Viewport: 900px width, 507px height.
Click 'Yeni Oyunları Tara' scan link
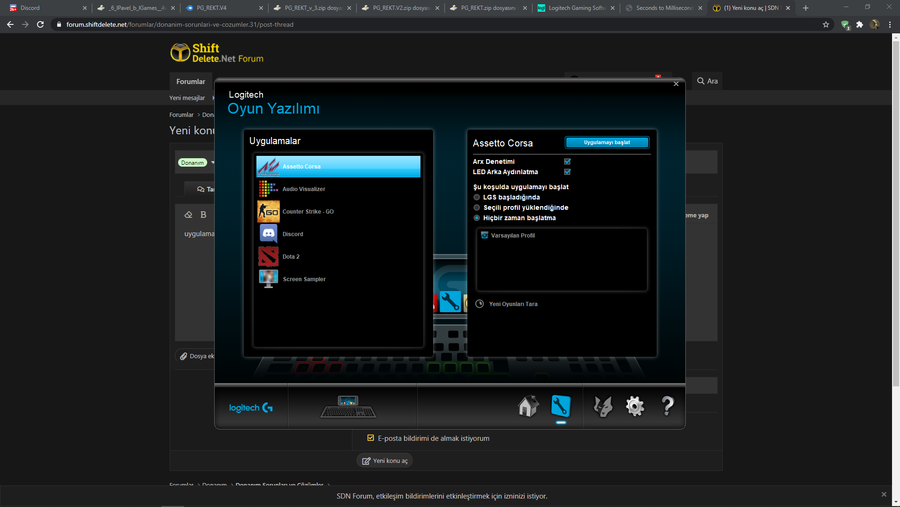click(512, 304)
